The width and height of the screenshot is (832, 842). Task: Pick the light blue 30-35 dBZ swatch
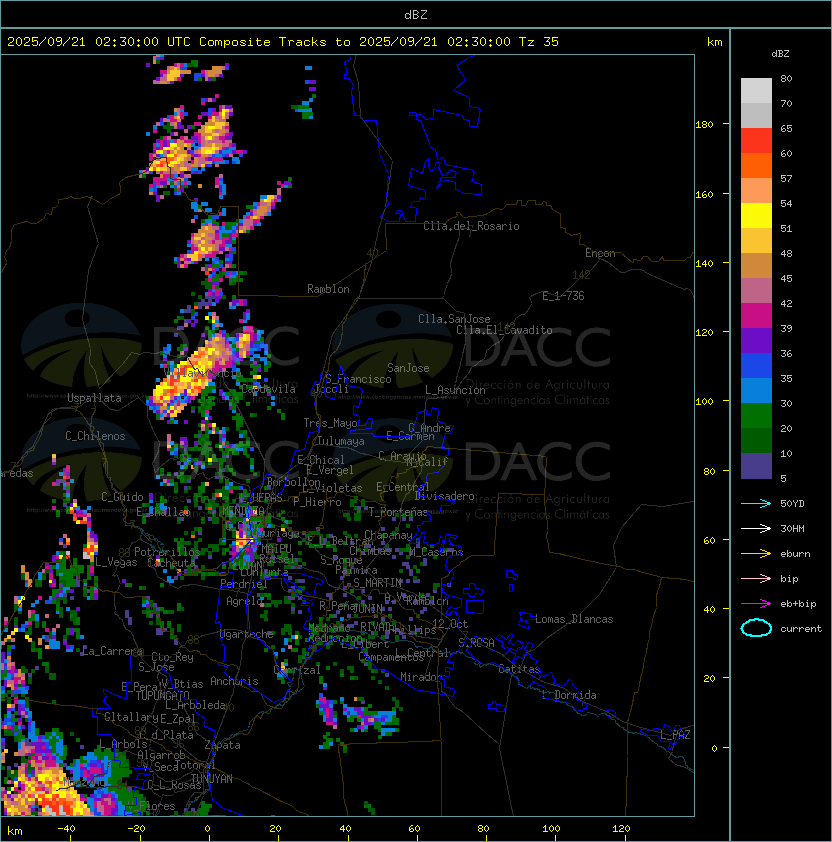click(x=756, y=390)
